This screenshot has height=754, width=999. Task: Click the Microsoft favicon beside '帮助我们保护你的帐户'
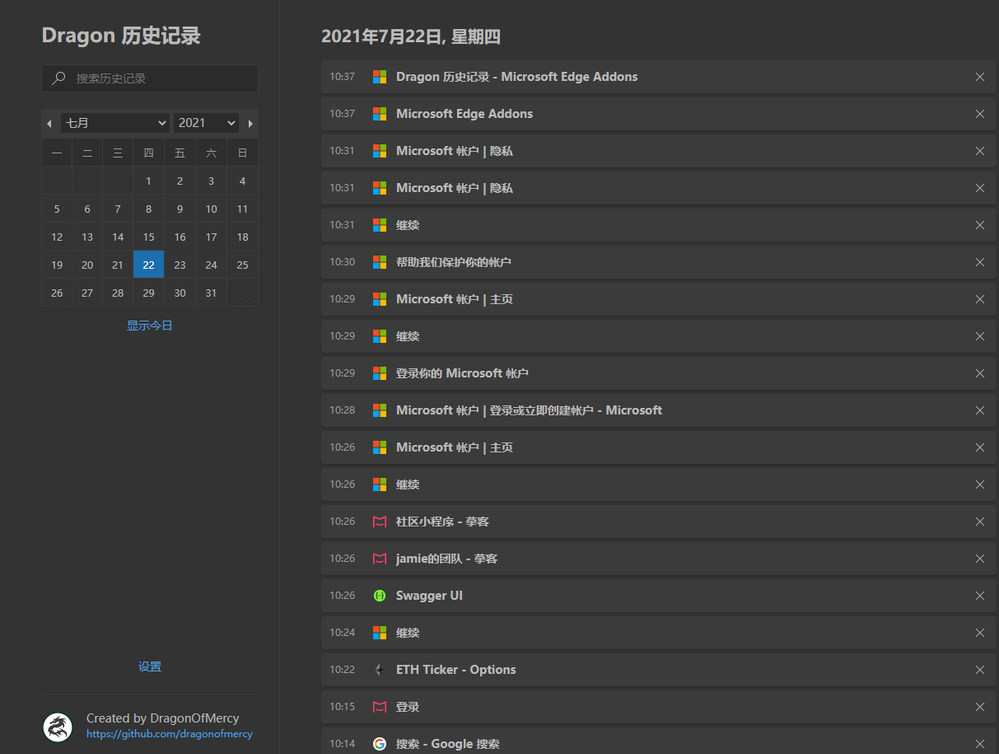point(379,262)
